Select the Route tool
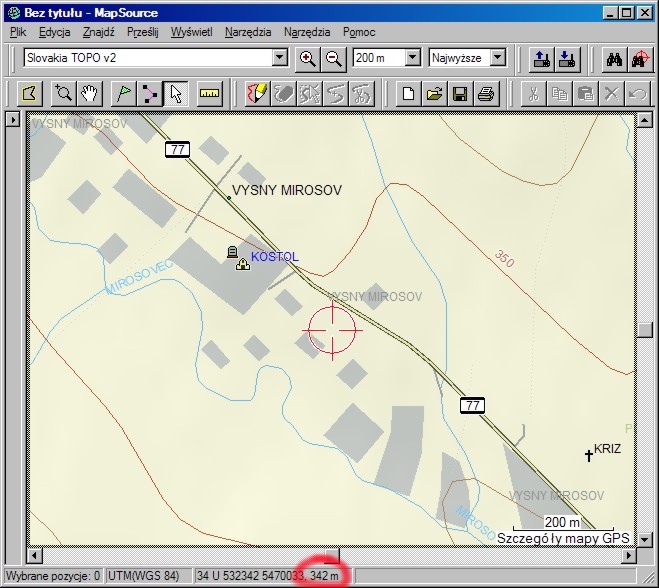659x588 pixels. [150, 93]
